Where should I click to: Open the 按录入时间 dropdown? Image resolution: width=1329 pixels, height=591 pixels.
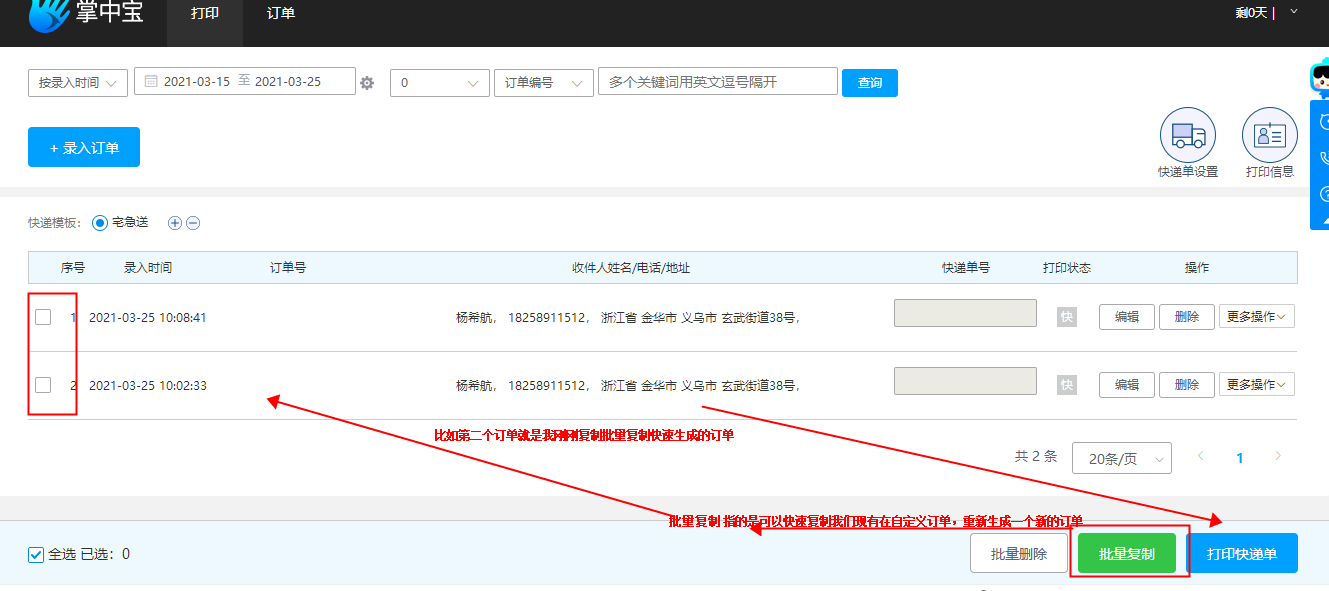coord(78,83)
